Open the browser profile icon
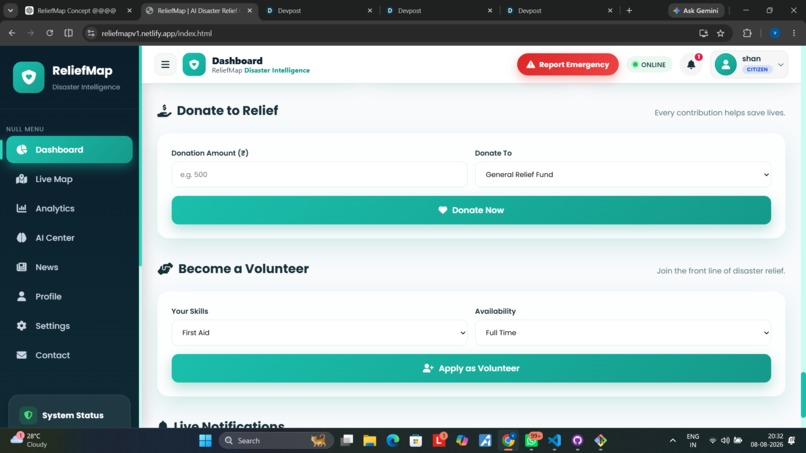Image resolution: width=806 pixels, height=453 pixels. [775, 33]
